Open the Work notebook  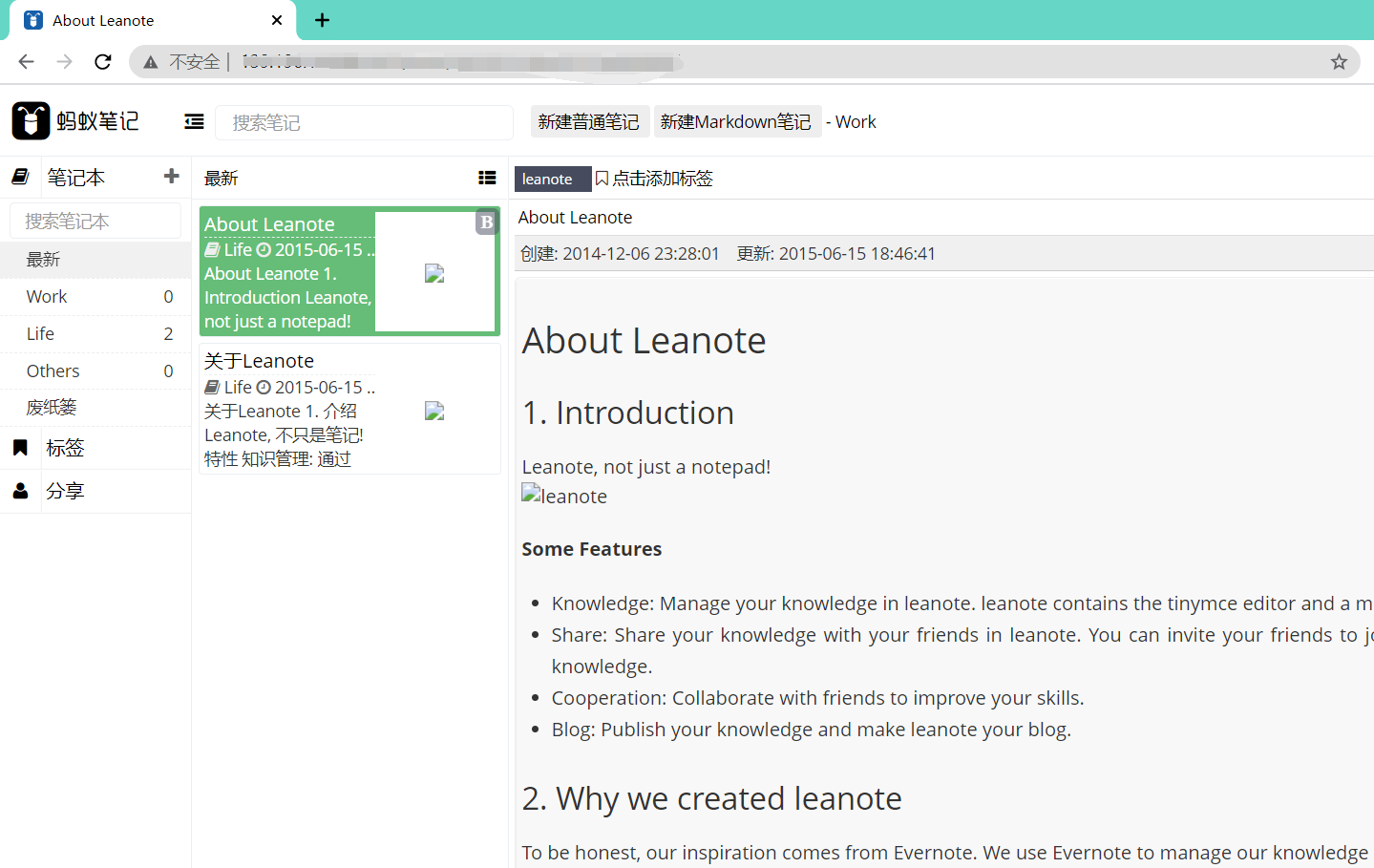(x=95, y=296)
